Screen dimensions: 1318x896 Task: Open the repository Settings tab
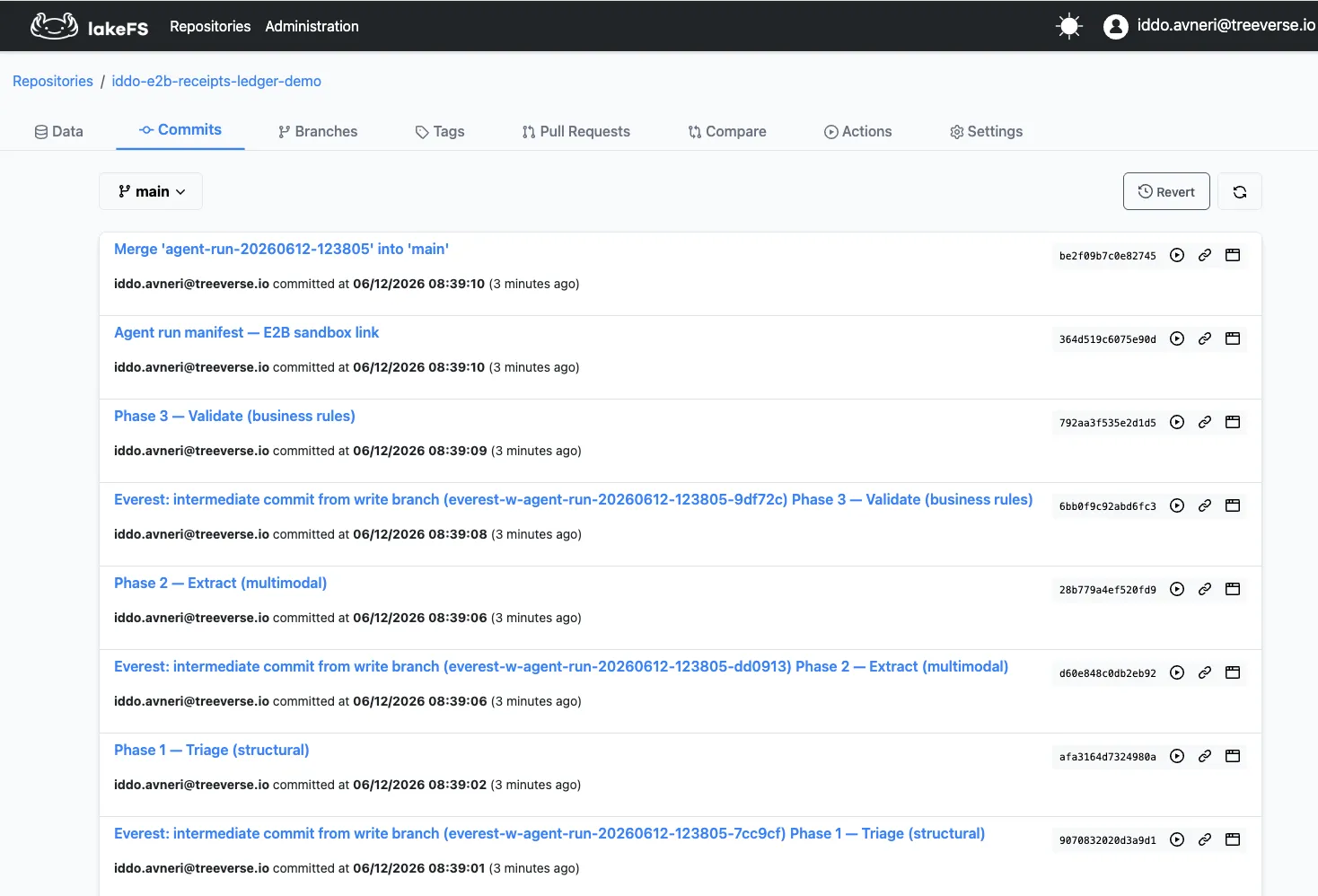[x=986, y=131]
